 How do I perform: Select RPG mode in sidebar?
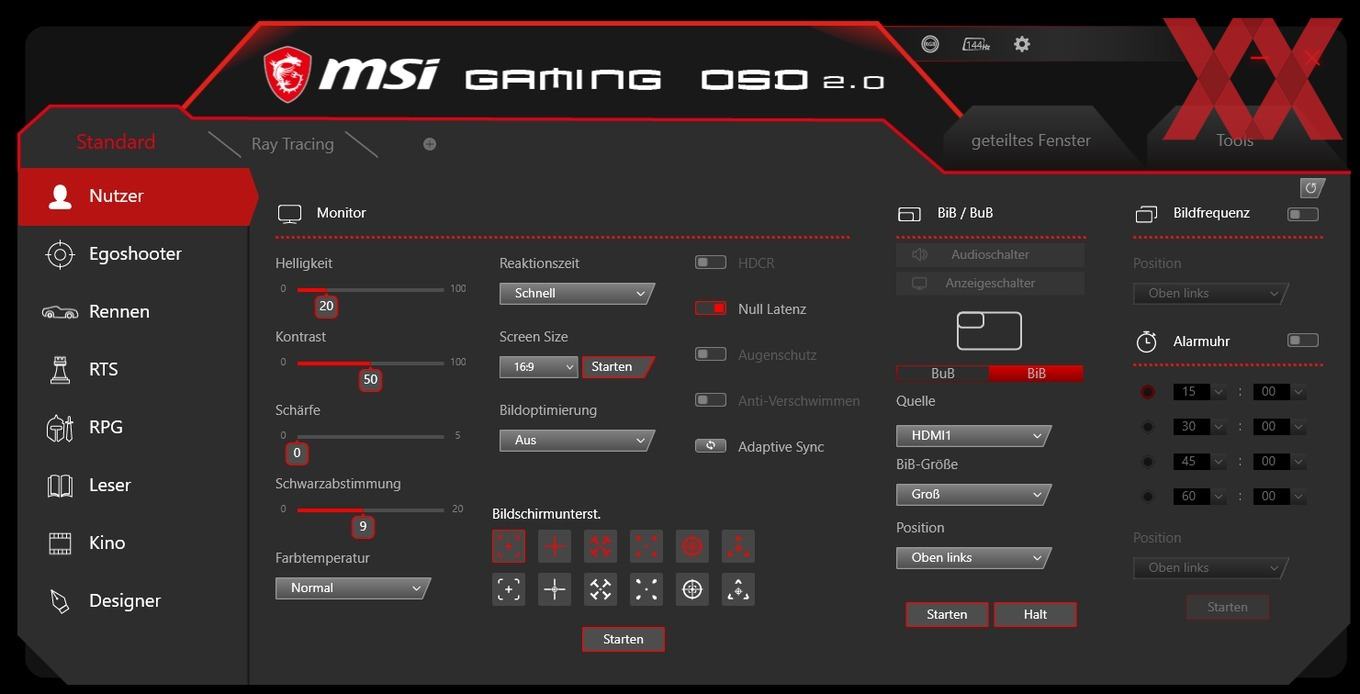pyautogui.click(x=133, y=427)
